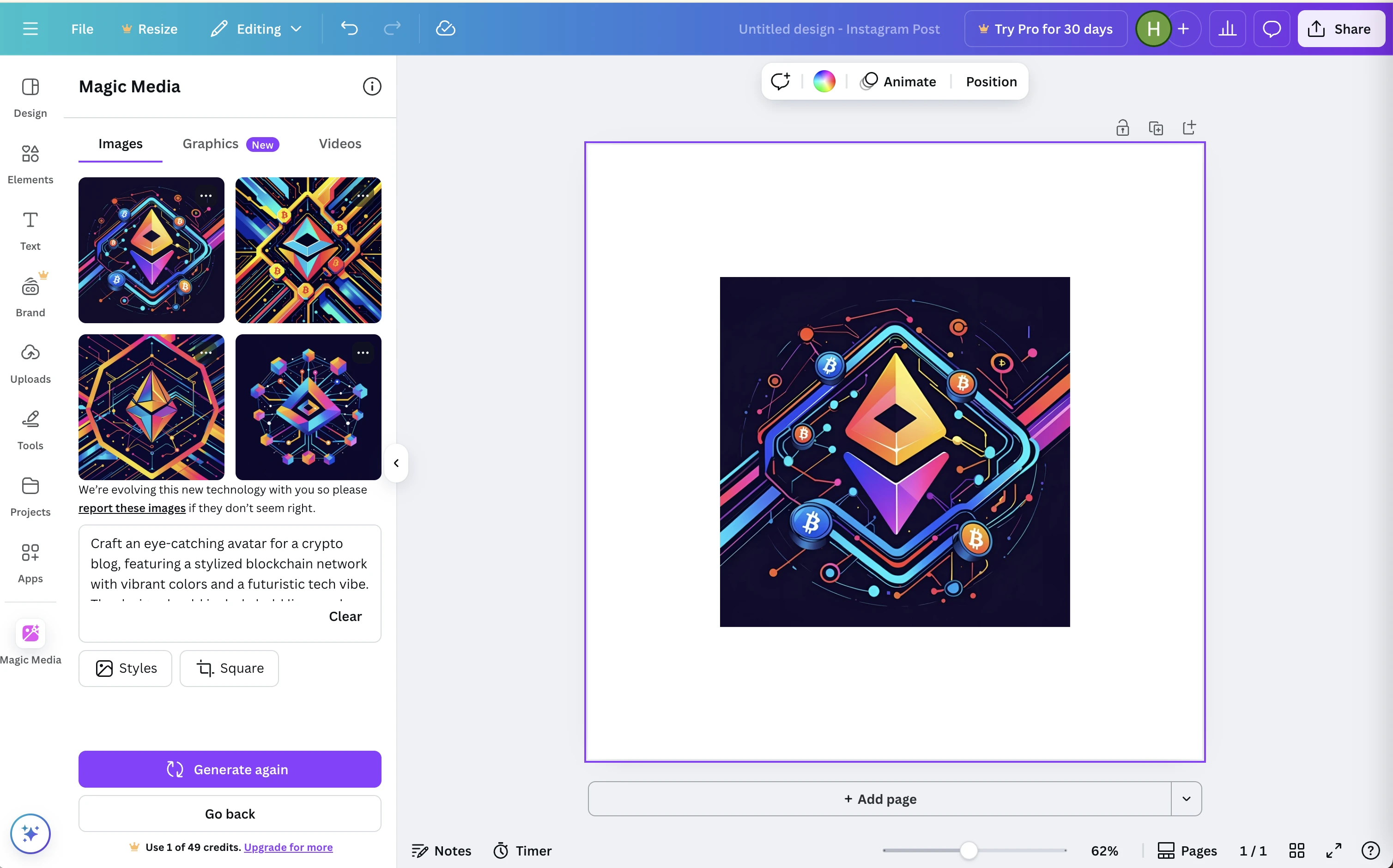Viewport: 1393px width, 868px height.
Task: Click Upgrade for more link
Action: tap(288, 847)
